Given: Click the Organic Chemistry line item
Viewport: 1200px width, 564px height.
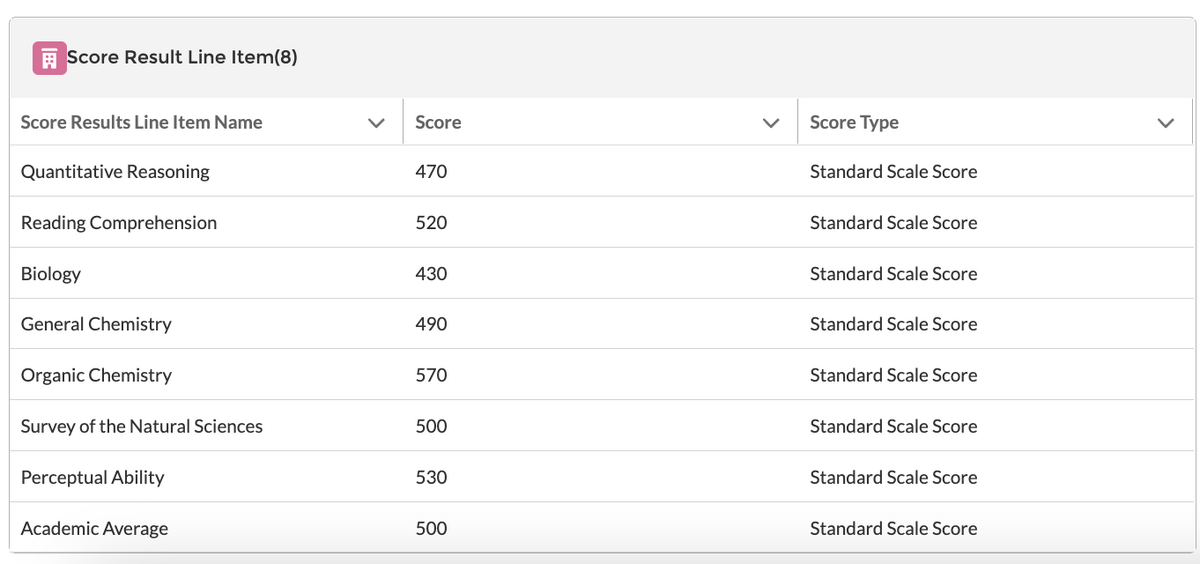Looking at the screenshot, I should pos(96,375).
